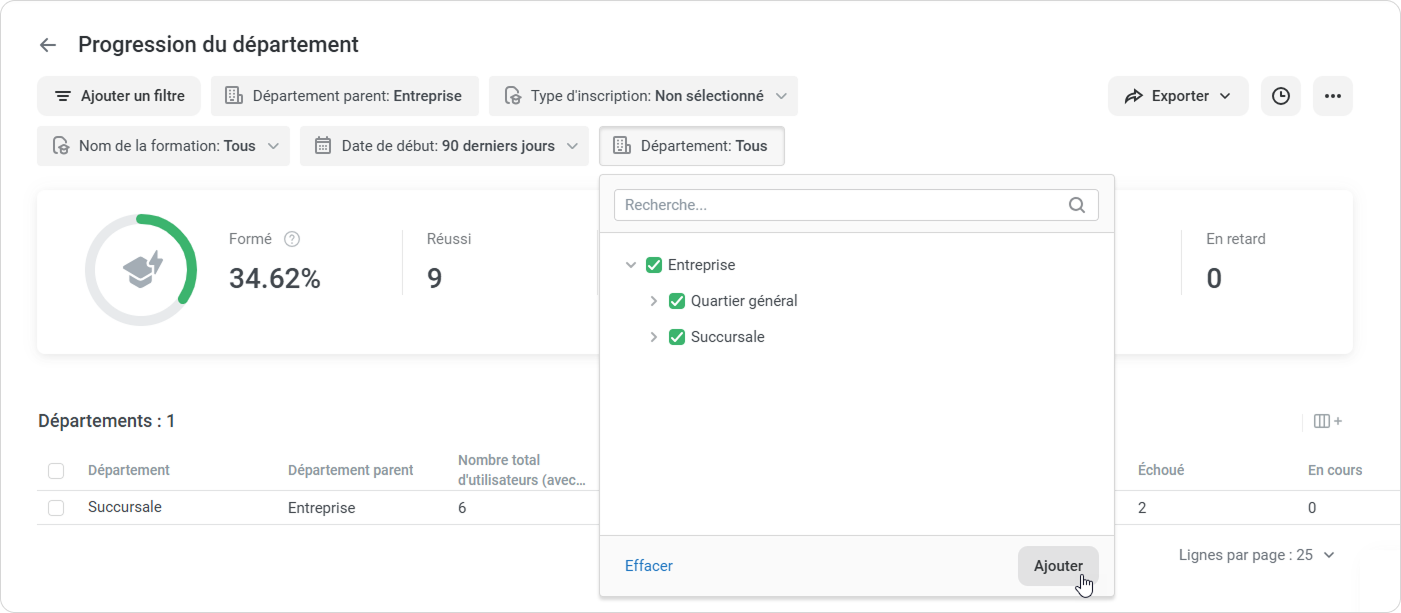Click the graduation cap progress icon

(141, 270)
